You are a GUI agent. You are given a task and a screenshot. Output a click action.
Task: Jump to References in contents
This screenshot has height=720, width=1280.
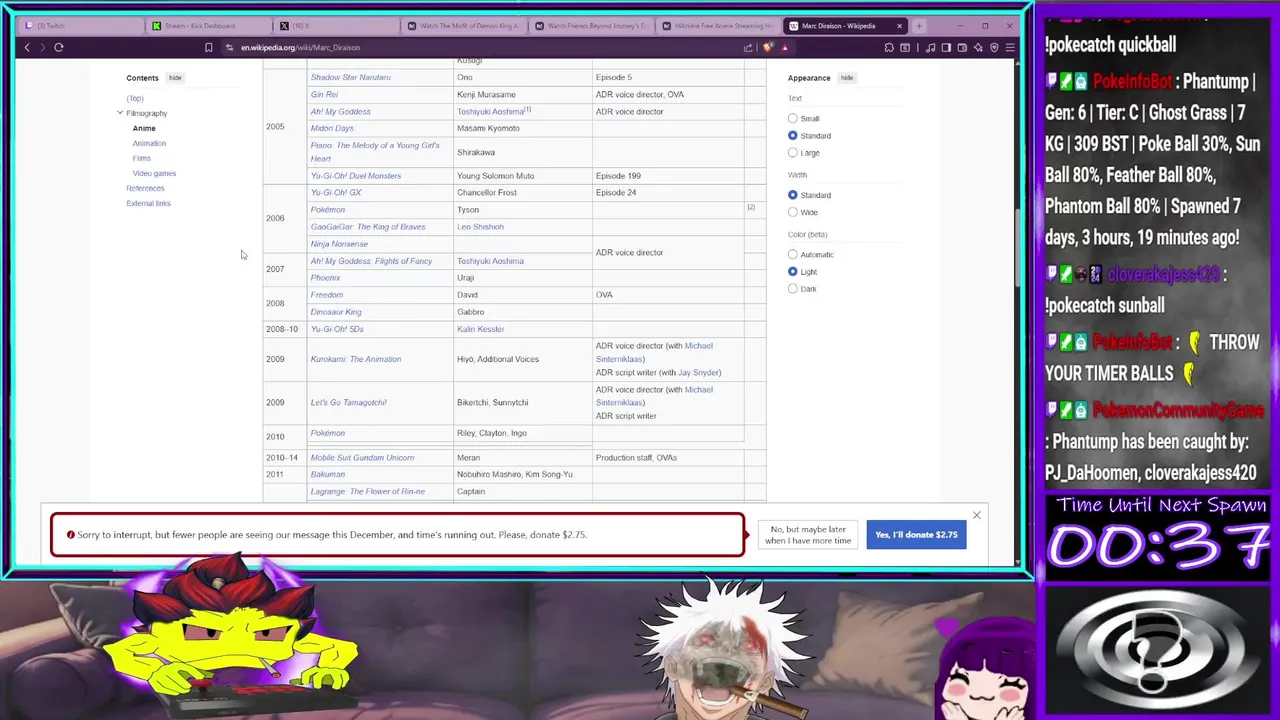pos(145,188)
